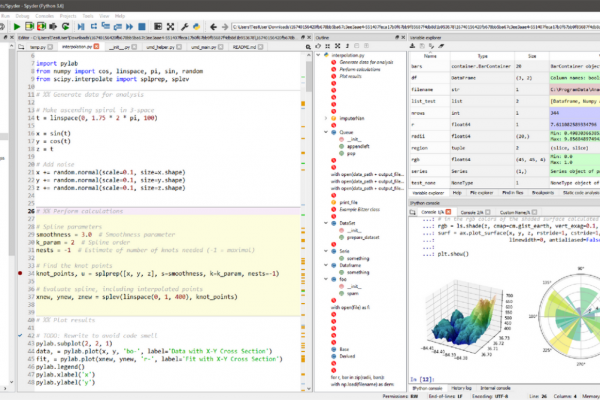Click the Run current cell icon
Image resolution: width=600 pixels, height=400 pixels.
29,26
